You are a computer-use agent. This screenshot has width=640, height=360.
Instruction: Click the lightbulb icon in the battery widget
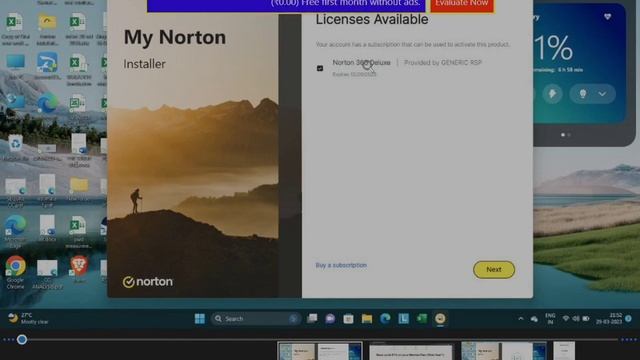pos(583,94)
